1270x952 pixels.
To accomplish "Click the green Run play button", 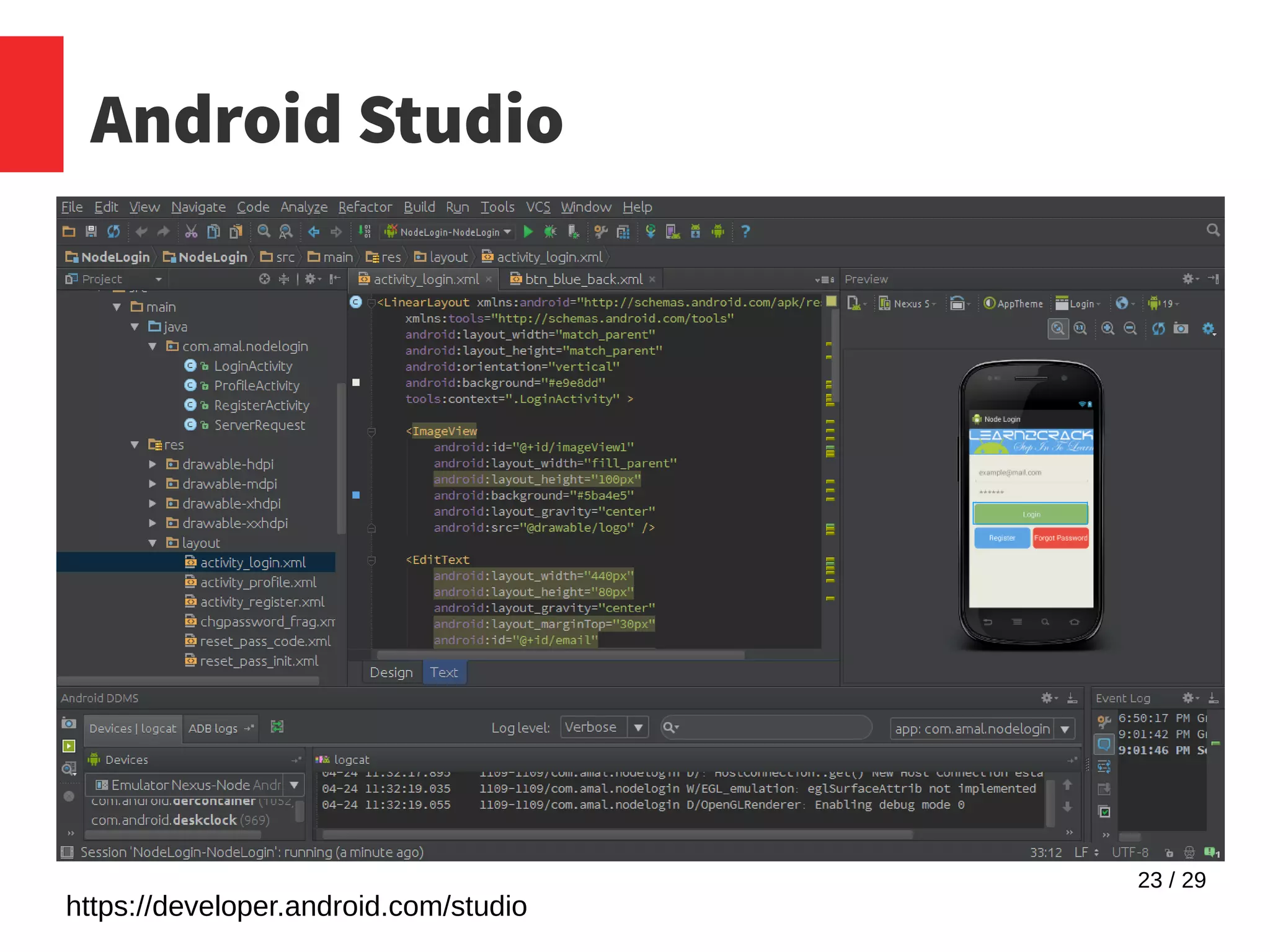I will (528, 232).
